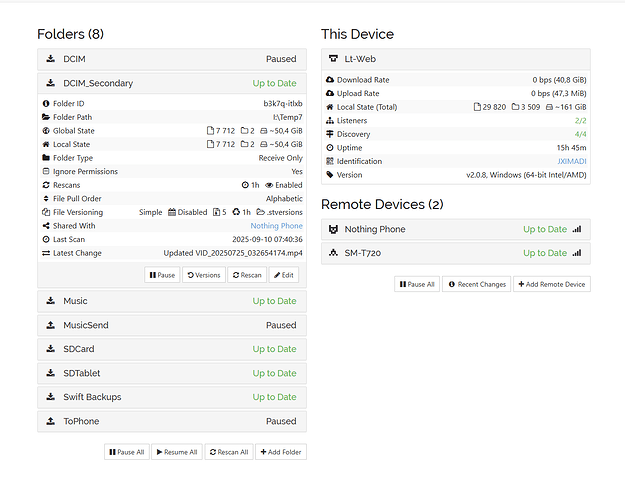Click the DCIM folder download icon
Viewport: 625px width, 500px height.
pos(50,59)
